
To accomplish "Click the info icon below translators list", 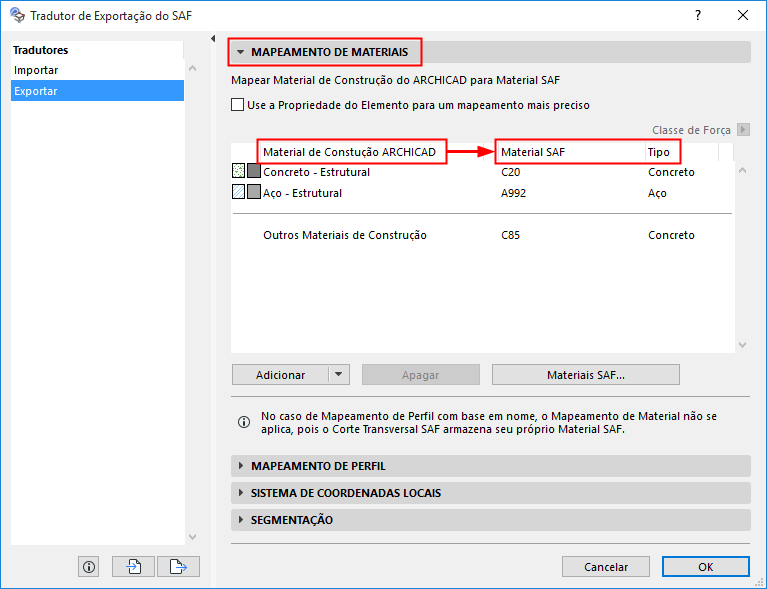I will click(x=89, y=566).
